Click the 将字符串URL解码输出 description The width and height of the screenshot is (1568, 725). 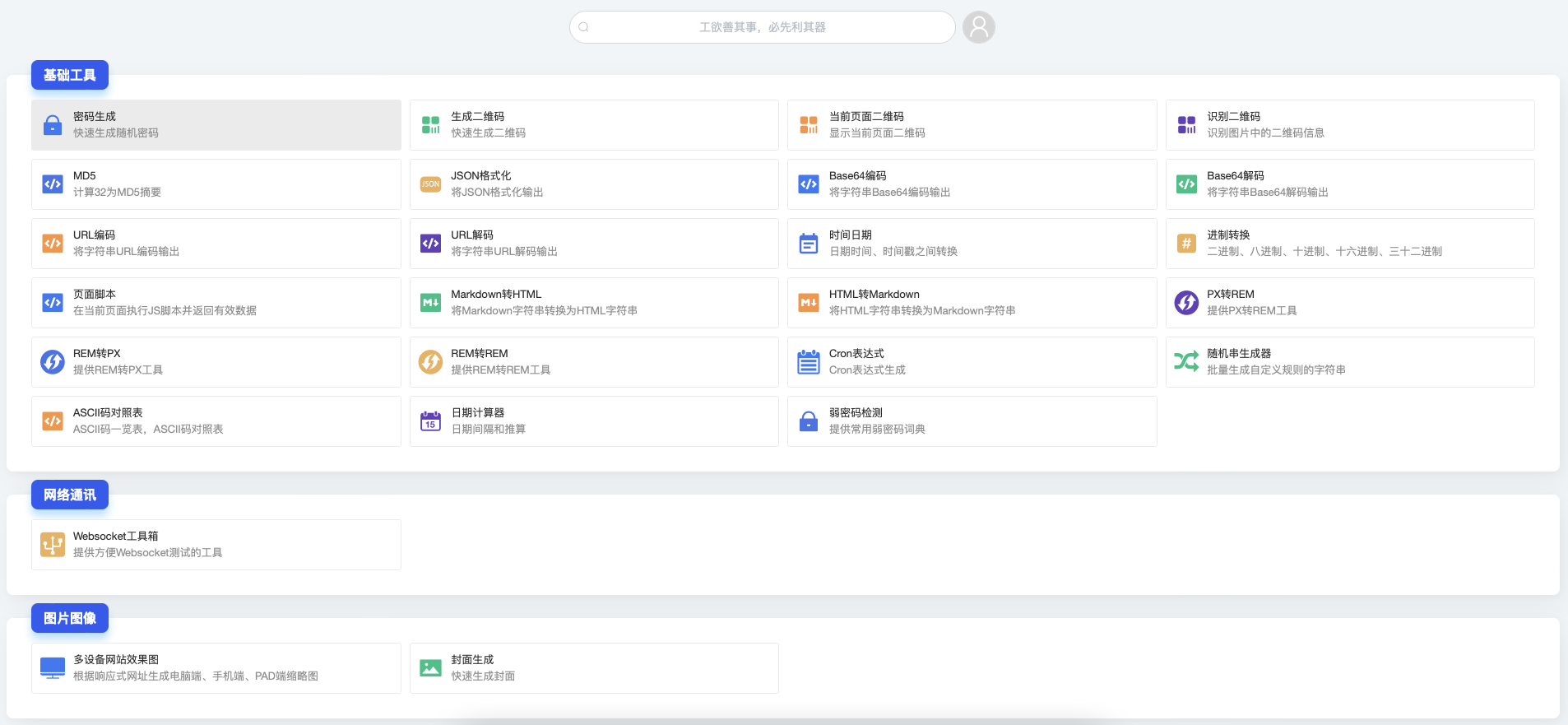click(x=504, y=252)
